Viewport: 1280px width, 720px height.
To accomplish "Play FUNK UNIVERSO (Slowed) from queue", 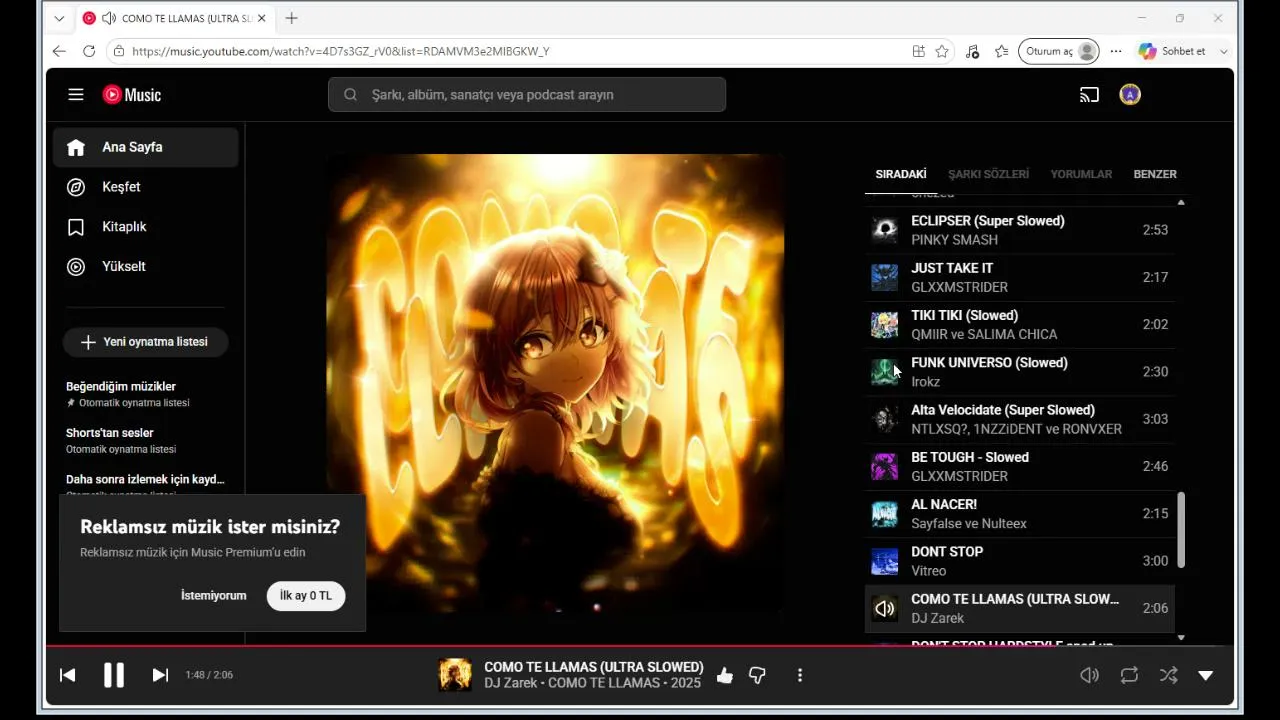I will (x=1020, y=372).
